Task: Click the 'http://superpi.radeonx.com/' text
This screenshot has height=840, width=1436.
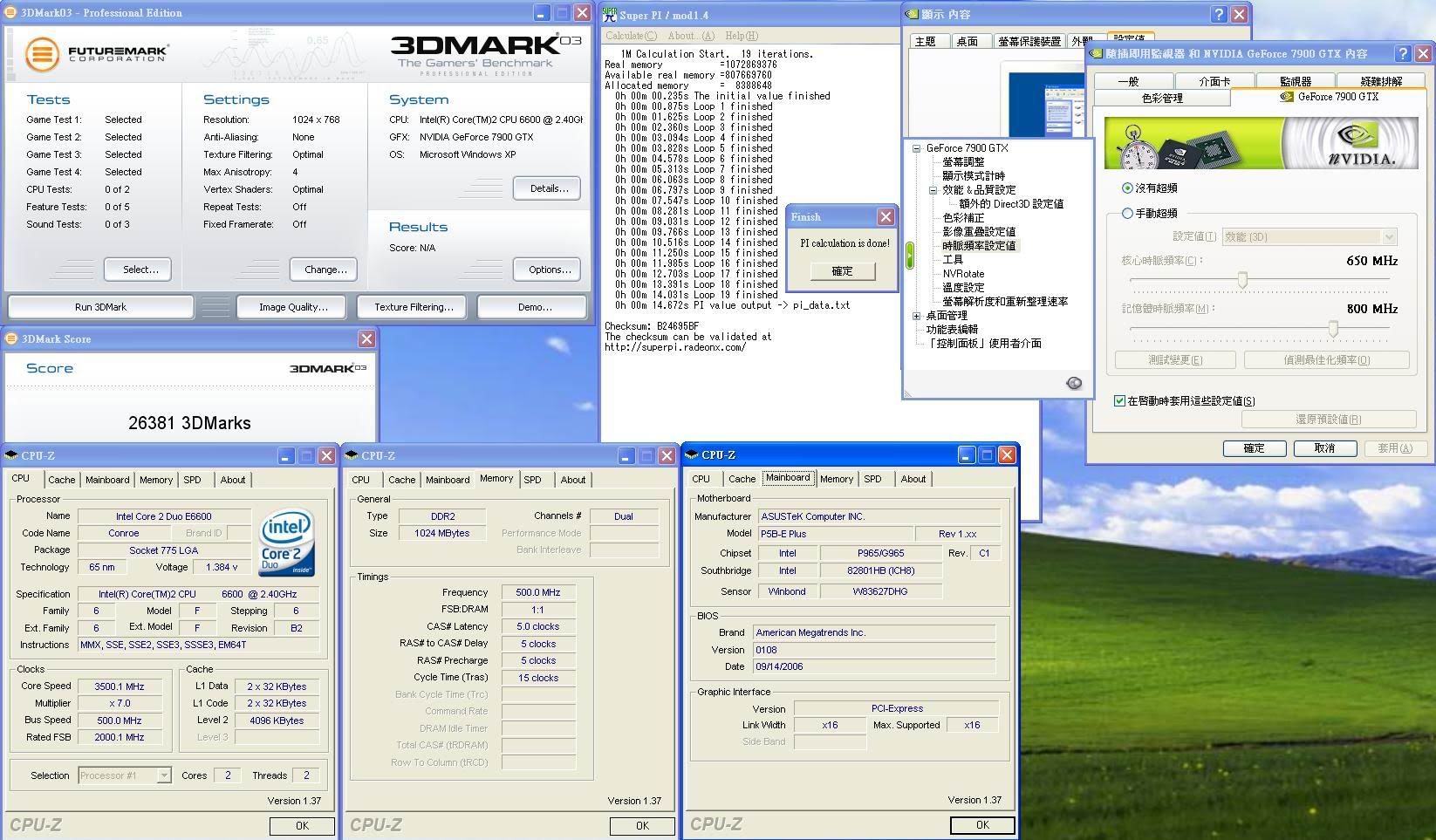Action: coord(674,347)
